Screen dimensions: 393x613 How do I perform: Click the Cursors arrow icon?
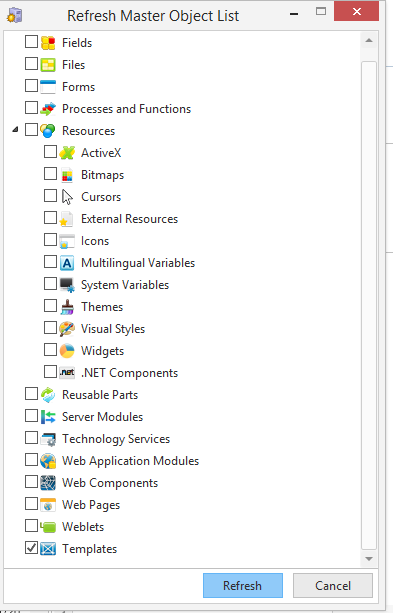tap(67, 197)
